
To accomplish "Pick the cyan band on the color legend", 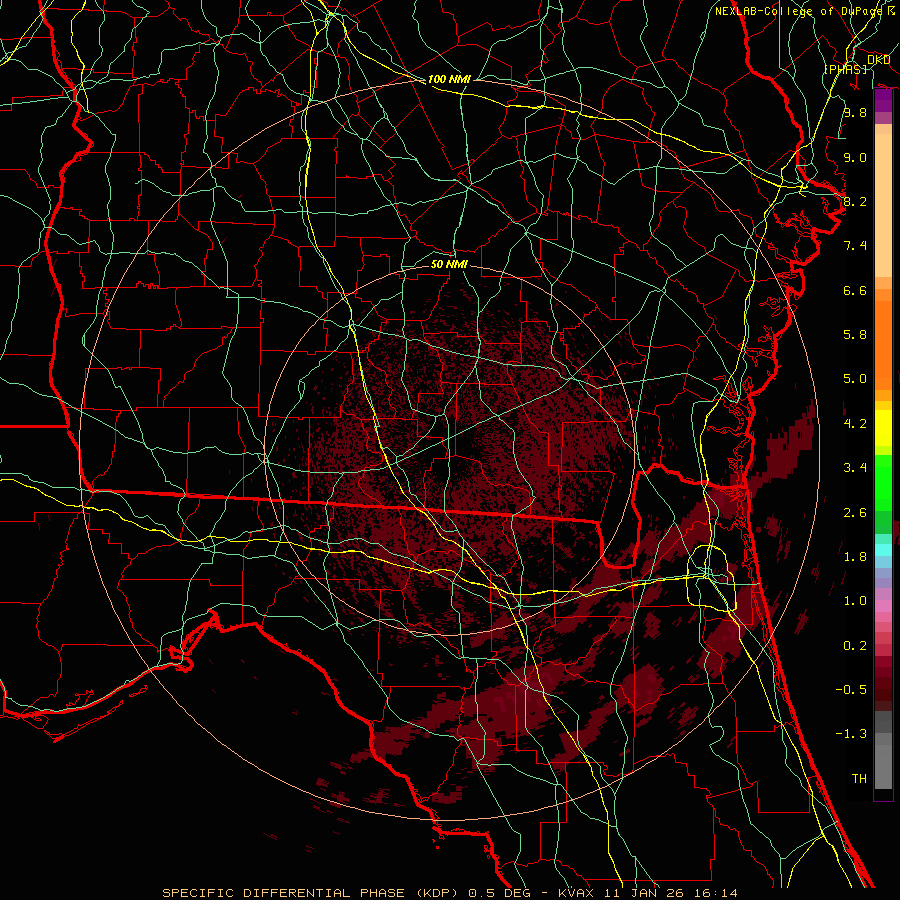I will pos(883,550).
